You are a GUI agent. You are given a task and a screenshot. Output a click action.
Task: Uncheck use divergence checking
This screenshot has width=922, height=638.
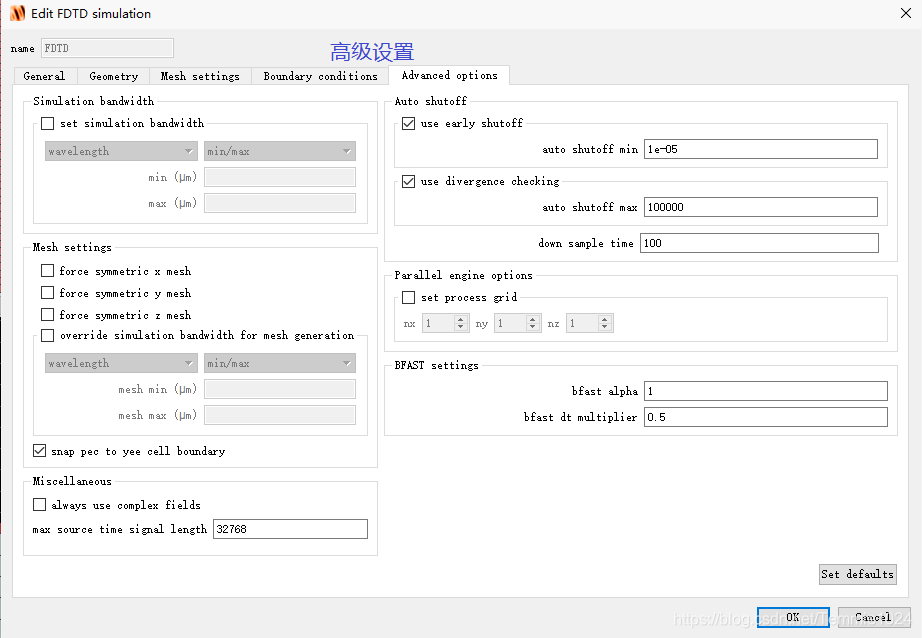pos(408,181)
